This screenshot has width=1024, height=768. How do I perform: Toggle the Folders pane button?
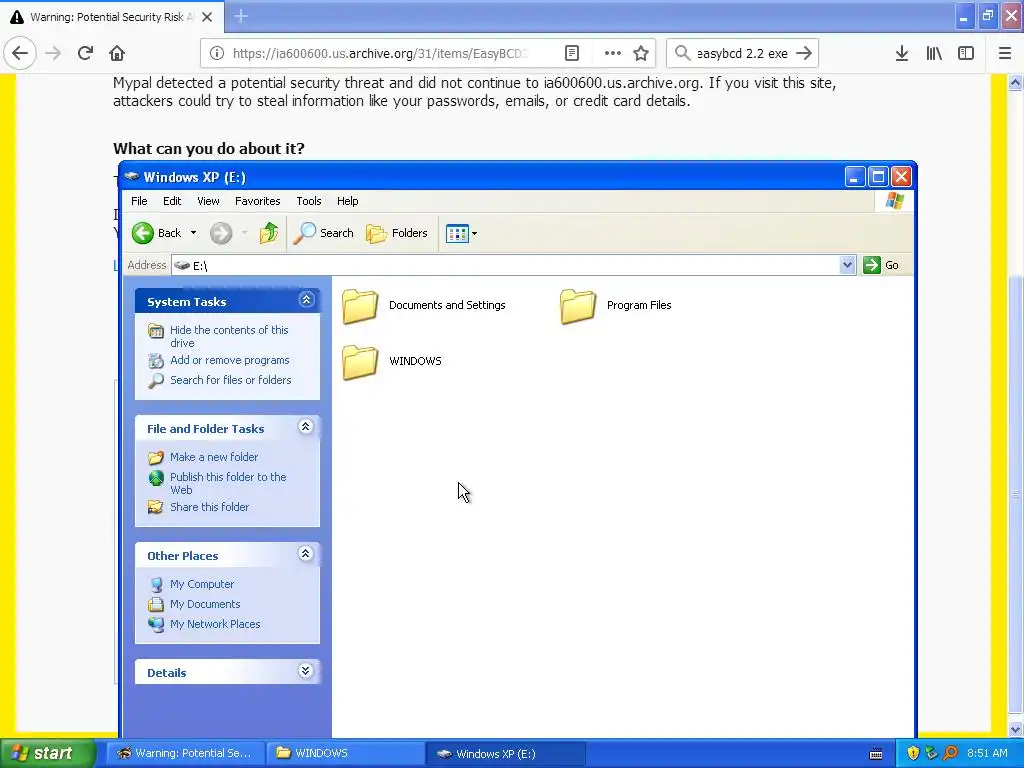[397, 233]
